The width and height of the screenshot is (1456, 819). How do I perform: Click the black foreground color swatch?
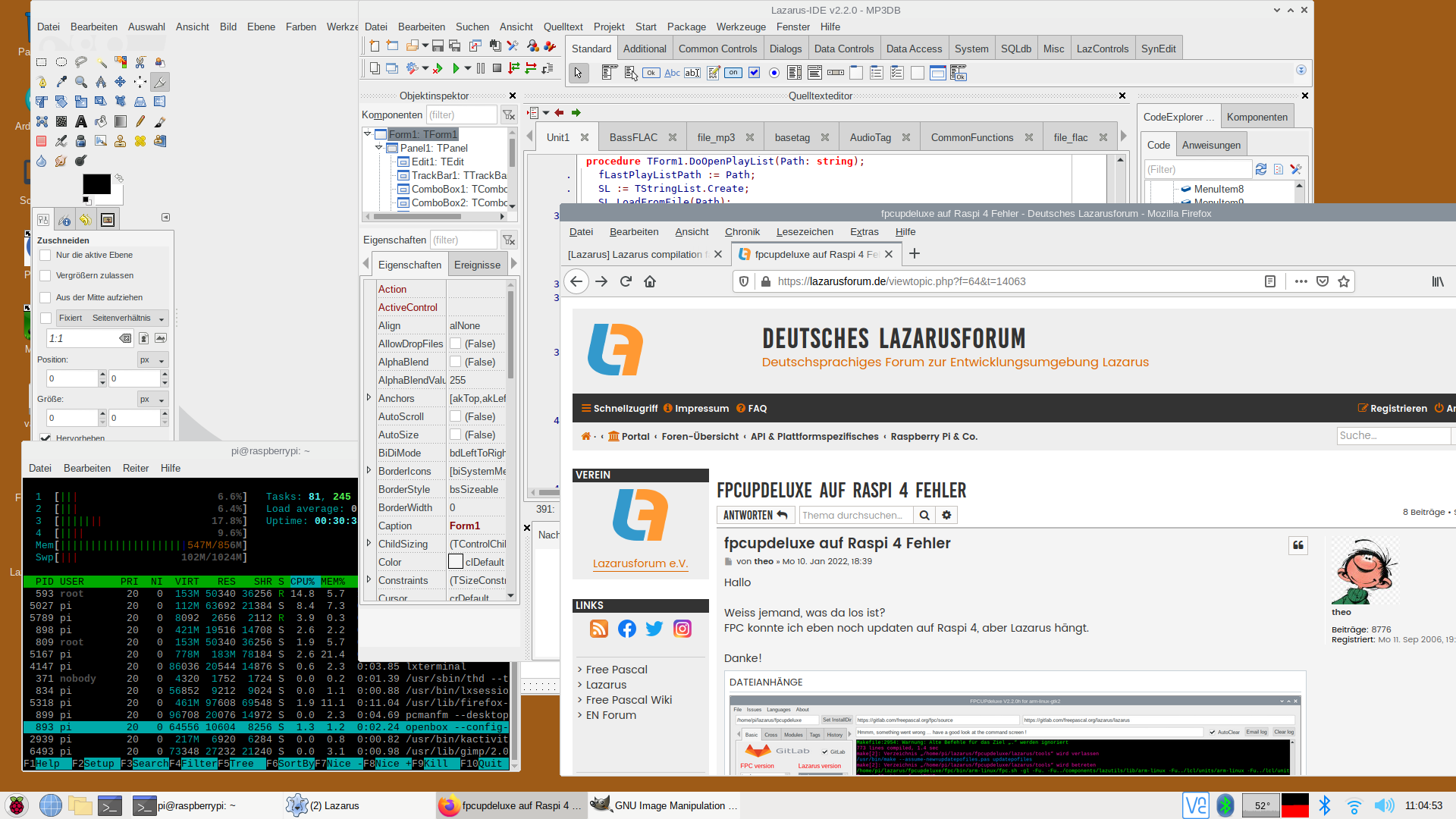[x=96, y=184]
